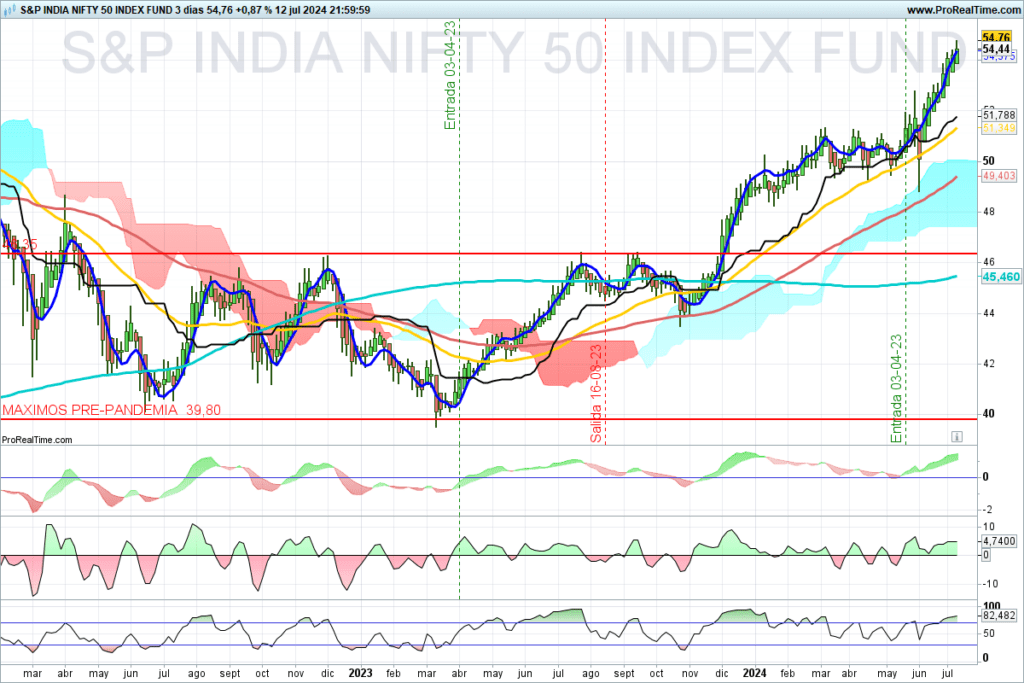1024x683 pixels.
Task: Click the 2024 year label on time axis
Action: coord(755,673)
